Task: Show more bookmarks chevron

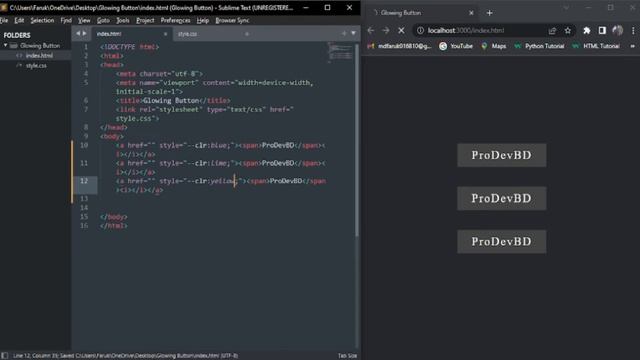Action: coord(633,46)
